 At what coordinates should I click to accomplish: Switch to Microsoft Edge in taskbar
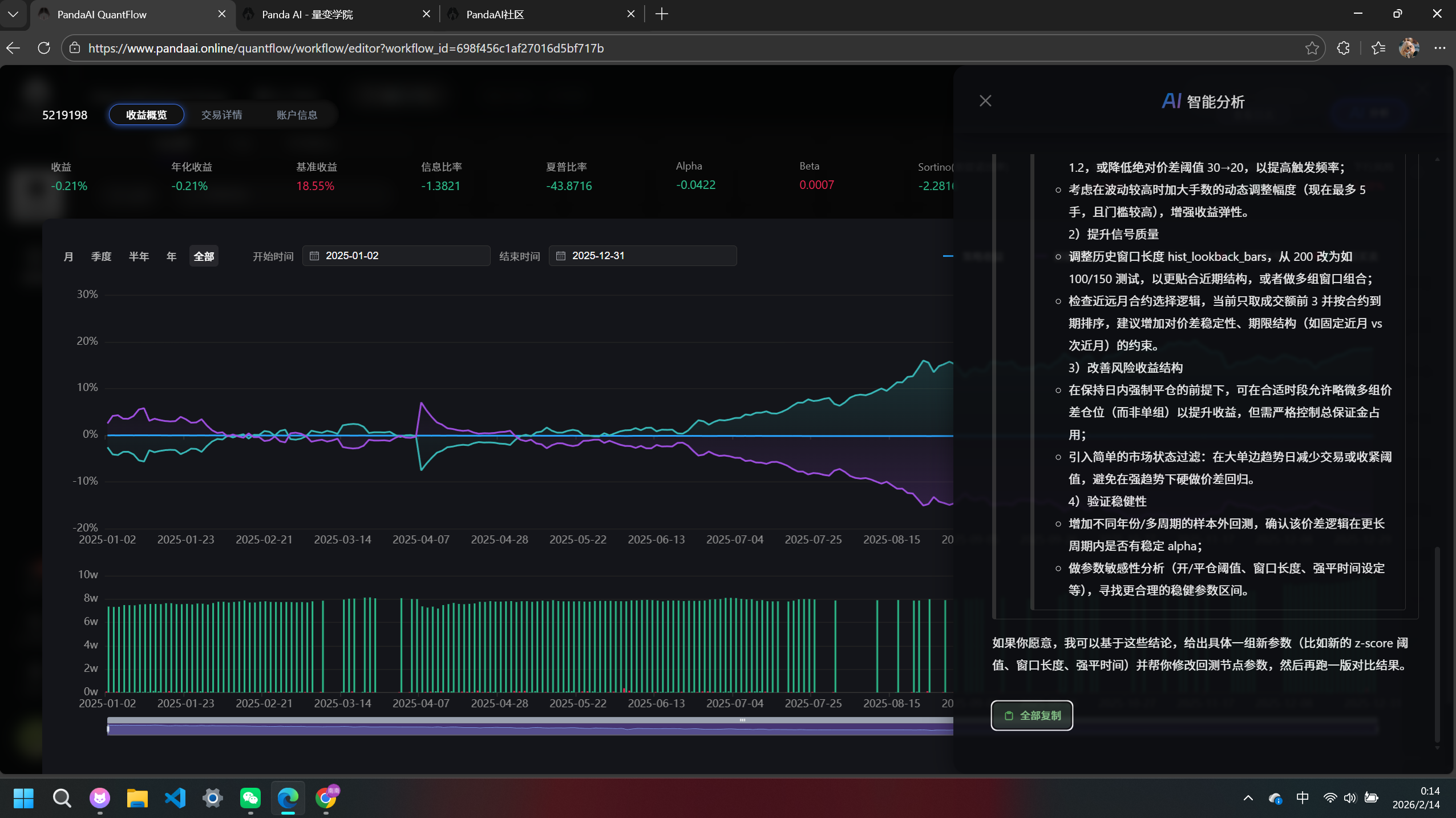(288, 798)
